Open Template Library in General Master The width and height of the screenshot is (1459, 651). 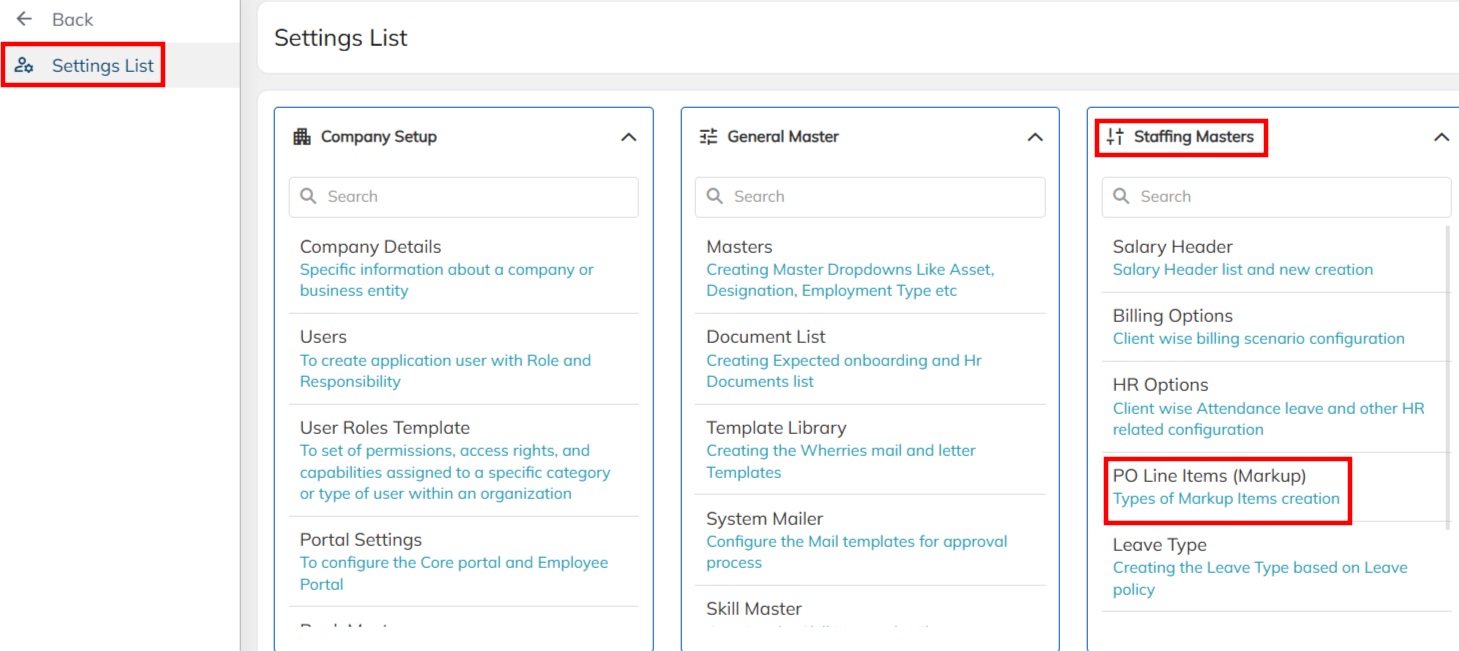click(776, 428)
